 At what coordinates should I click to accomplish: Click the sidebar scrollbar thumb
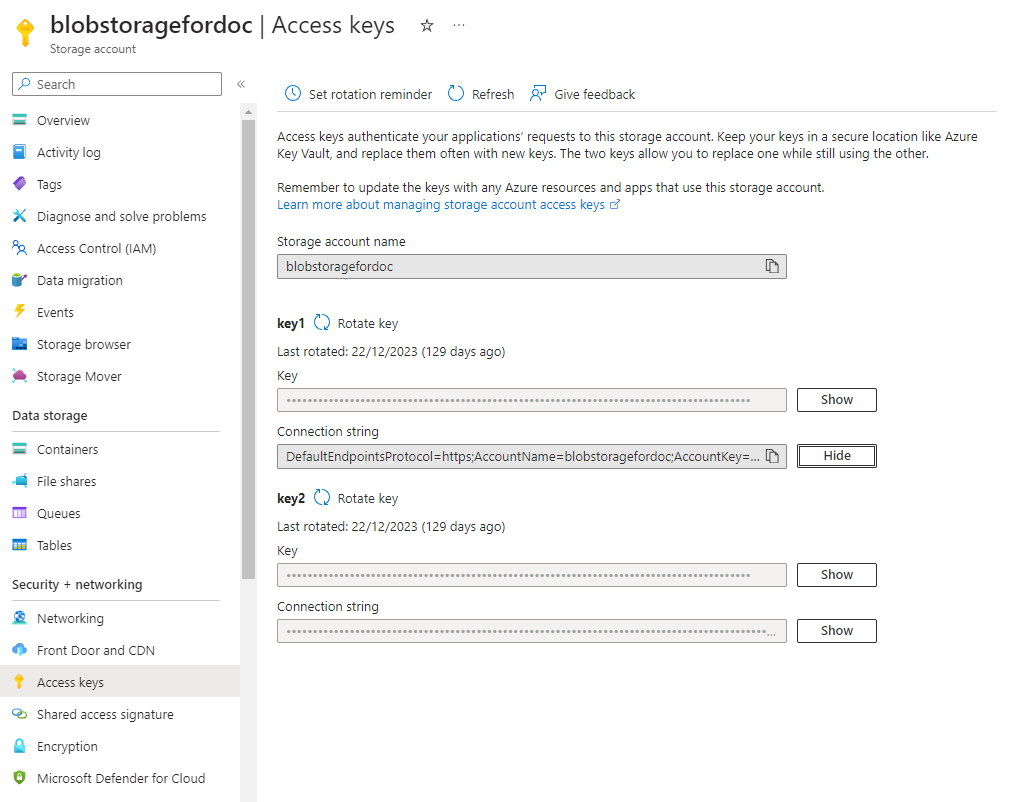[248, 348]
